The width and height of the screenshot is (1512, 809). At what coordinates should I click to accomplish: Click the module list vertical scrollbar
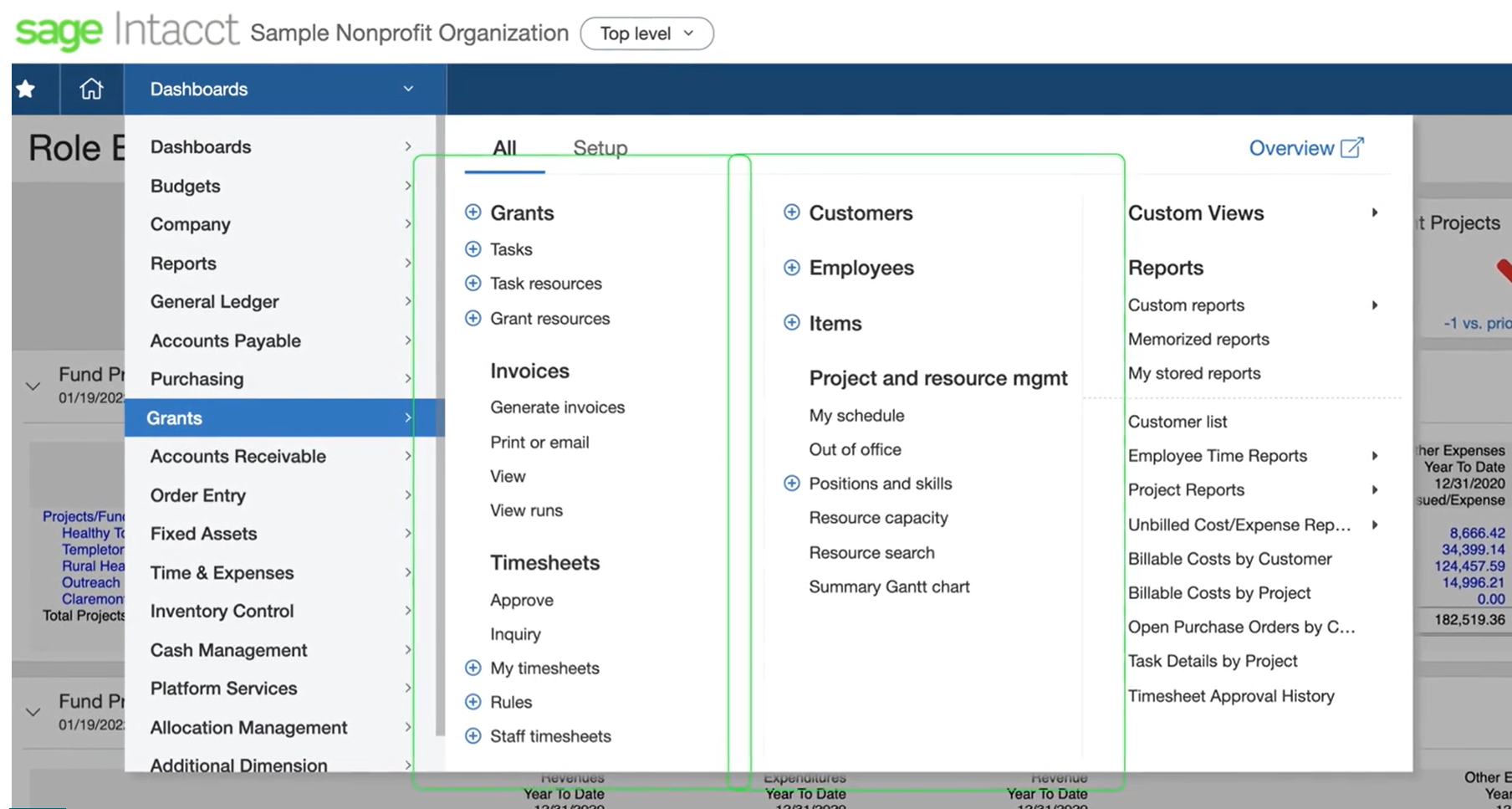[440, 427]
